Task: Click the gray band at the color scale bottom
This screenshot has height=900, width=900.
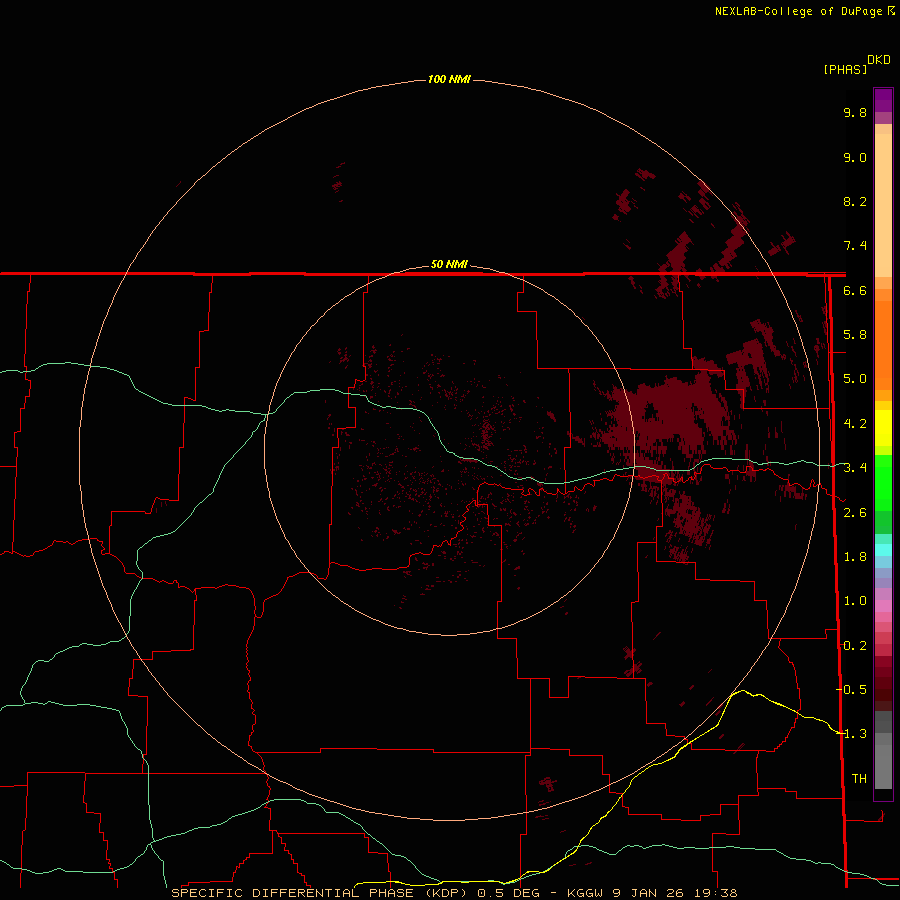Action: [883, 766]
